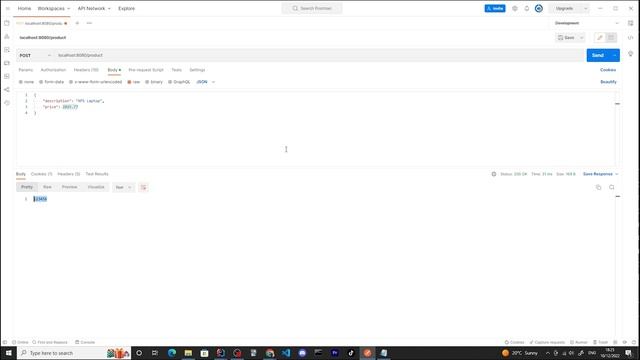Viewport: 640px width, 360px height.
Task: Click the blue Send button
Action: pyautogui.click(x=598, y=56)
